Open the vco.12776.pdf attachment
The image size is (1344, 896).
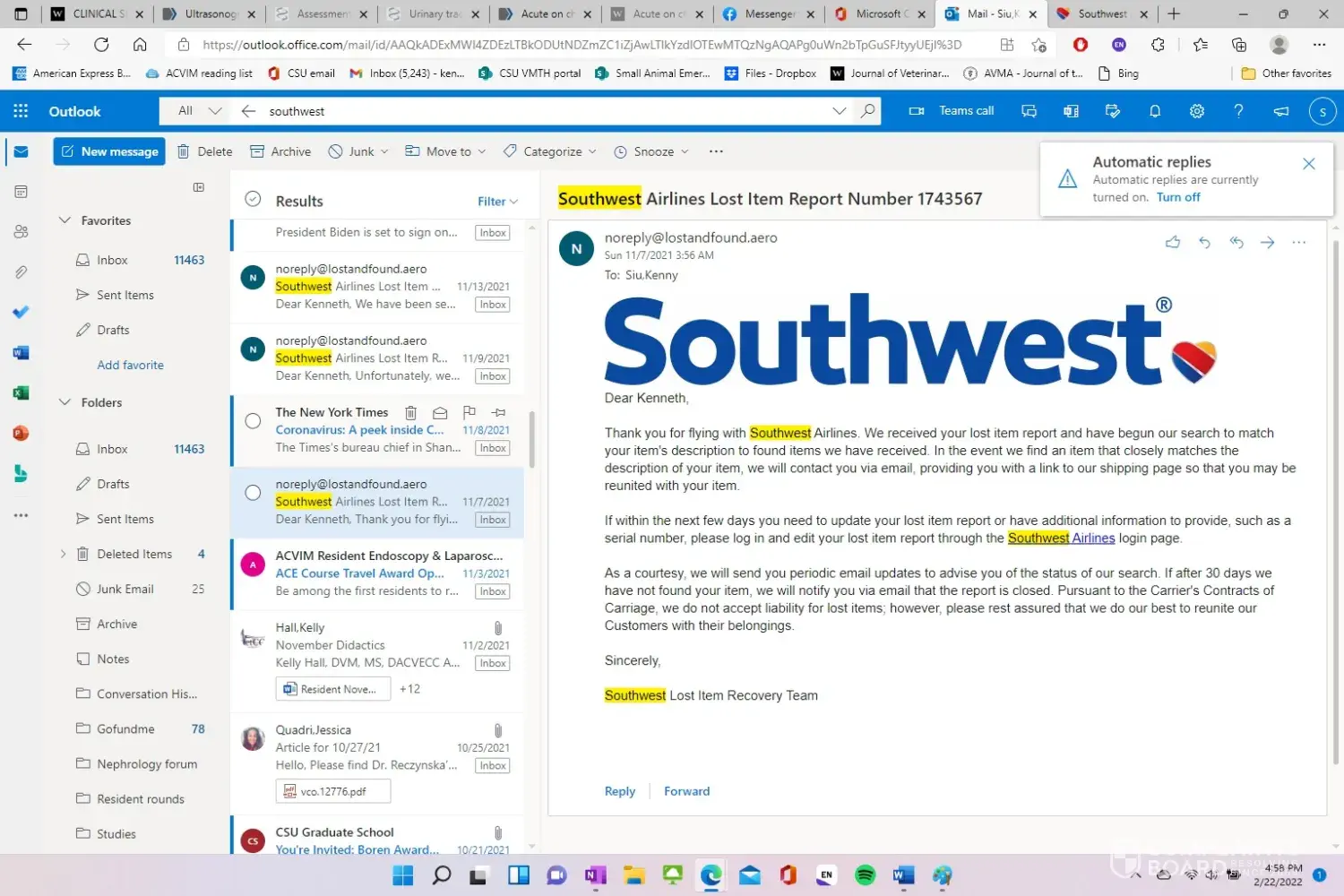click(x=333, y=791)
